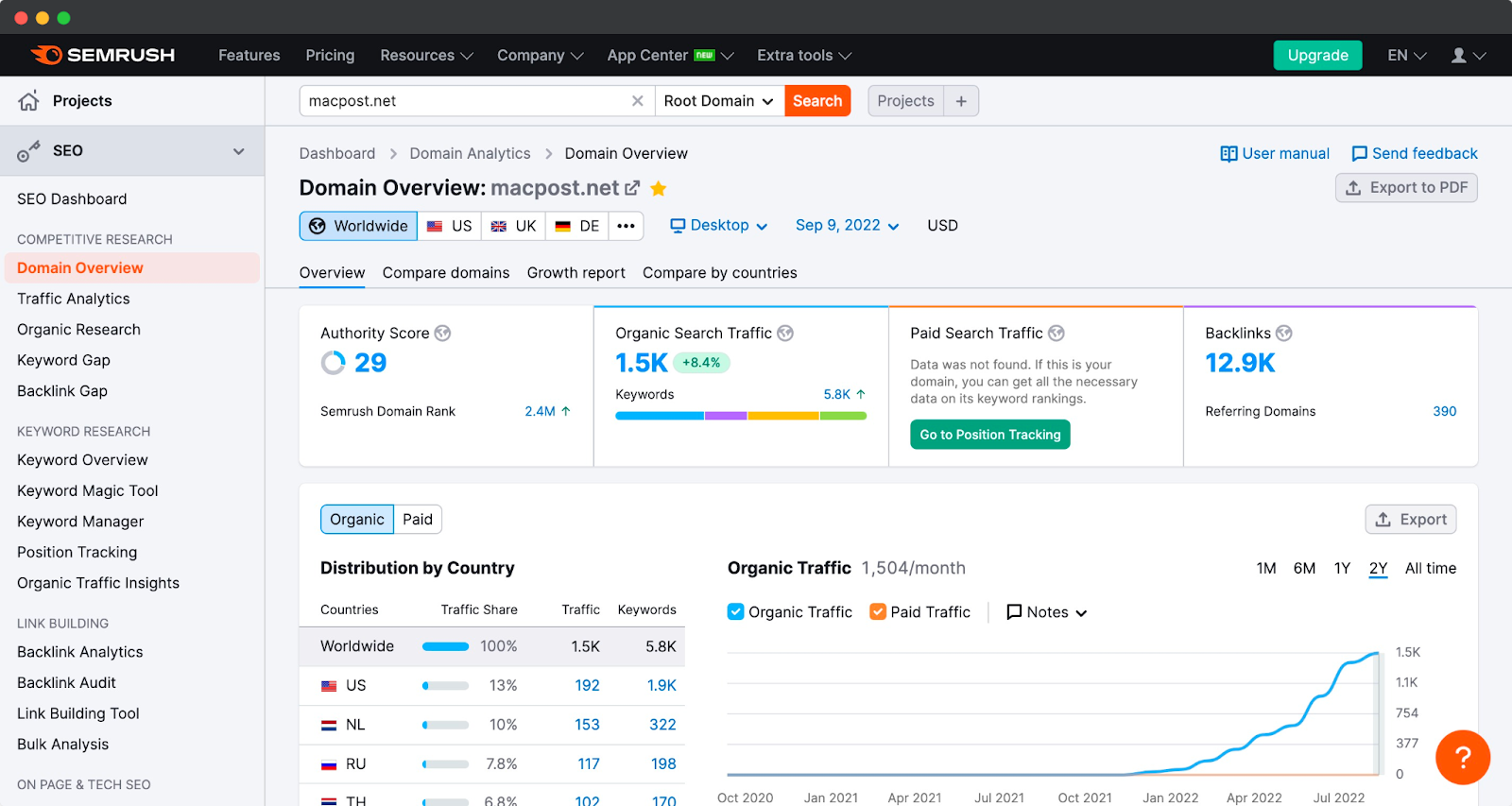Switch to Compare by countries tab

coord(720,273)
